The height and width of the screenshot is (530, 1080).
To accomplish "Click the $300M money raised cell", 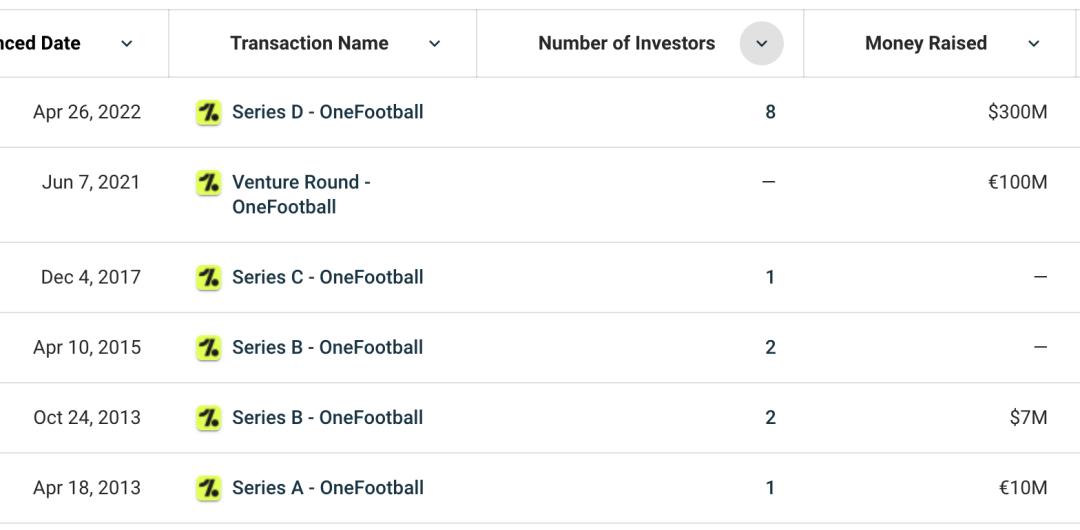I will click(1017, 112).
